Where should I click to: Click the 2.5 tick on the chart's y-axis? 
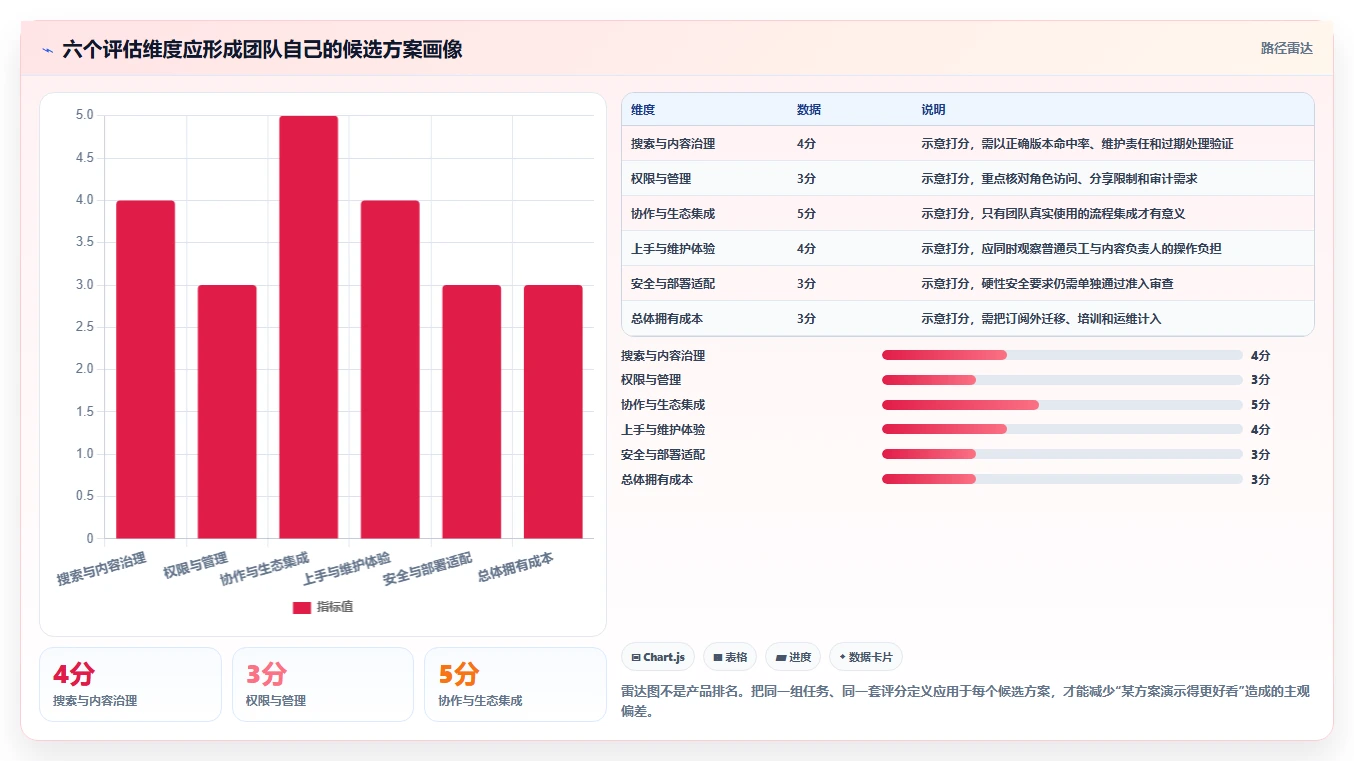[x=84, y=327]
